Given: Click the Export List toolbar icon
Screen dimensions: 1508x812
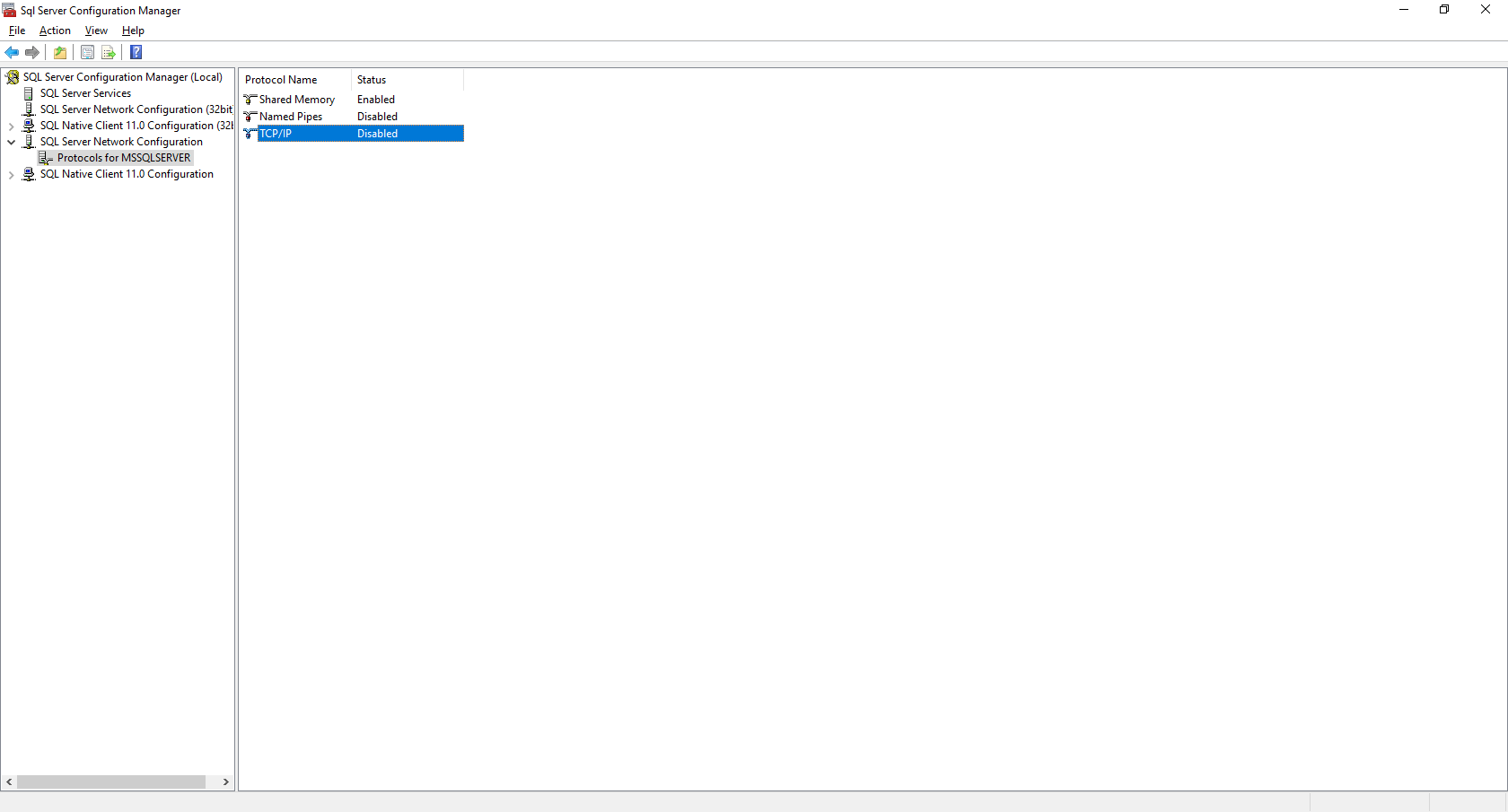Looking at the screenshot, I should [x=109, y=53].
